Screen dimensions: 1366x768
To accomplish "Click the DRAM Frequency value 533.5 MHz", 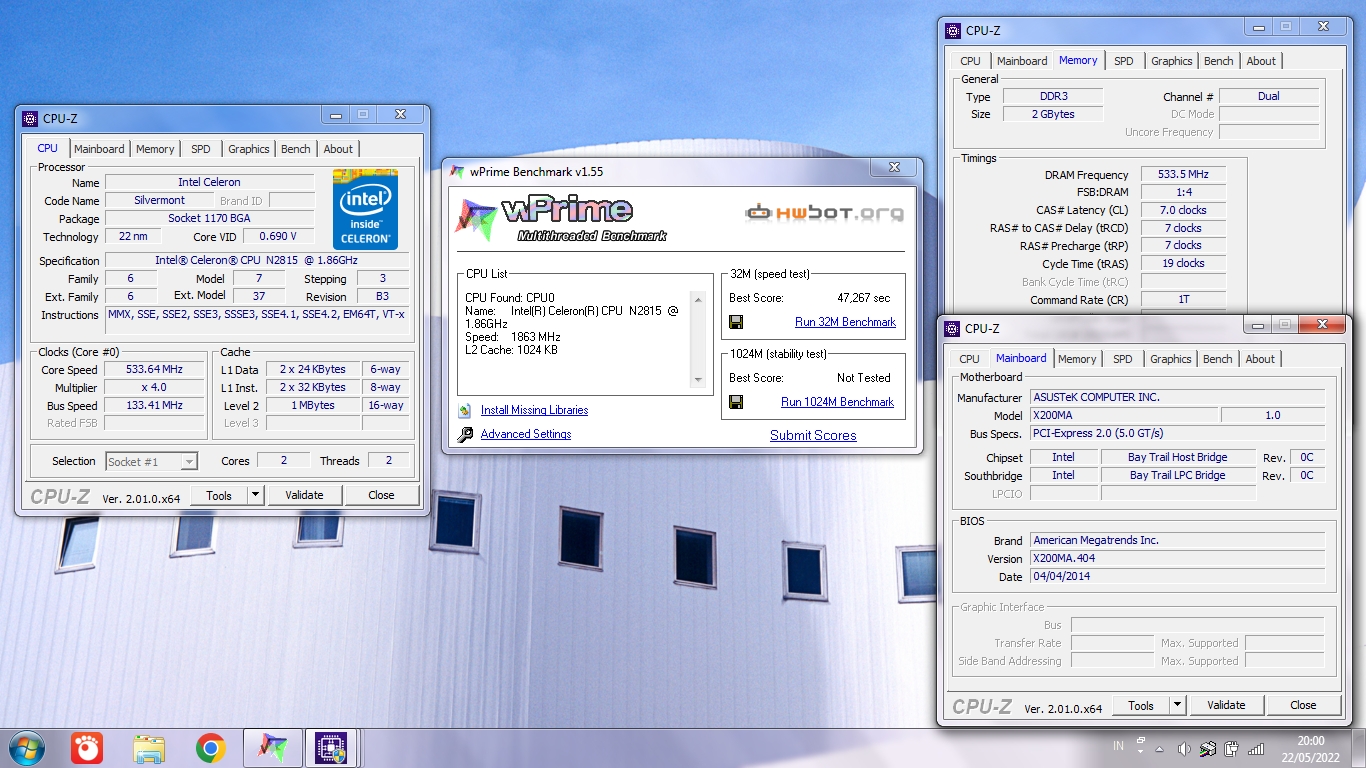I will coord(1183,175).
